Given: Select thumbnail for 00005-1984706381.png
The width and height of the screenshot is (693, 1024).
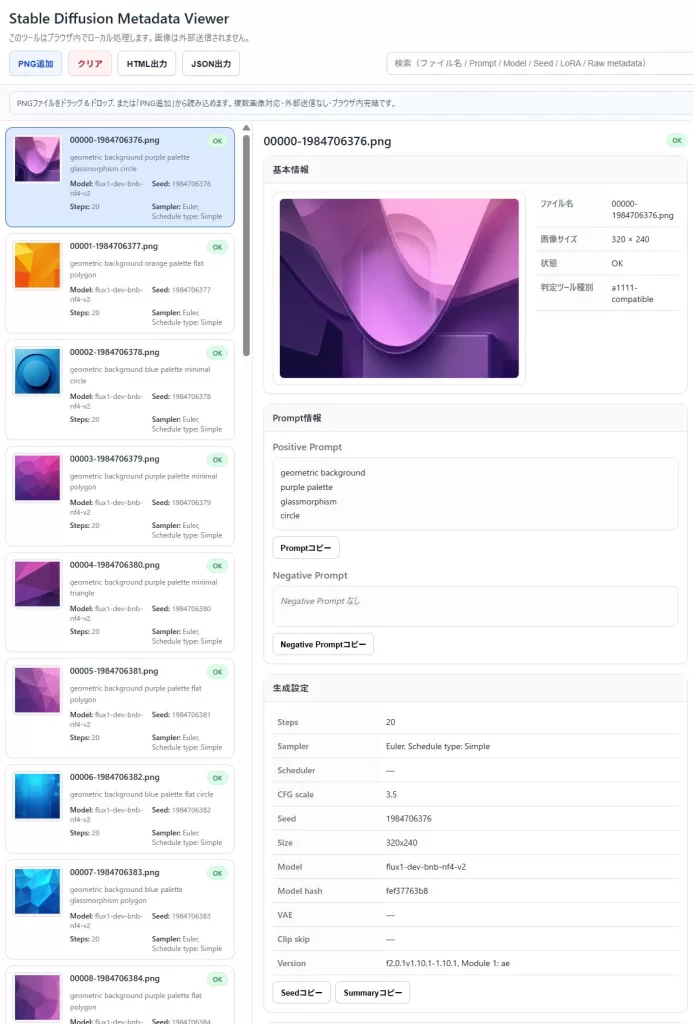Looking at the screenshot, I should 38,690.
